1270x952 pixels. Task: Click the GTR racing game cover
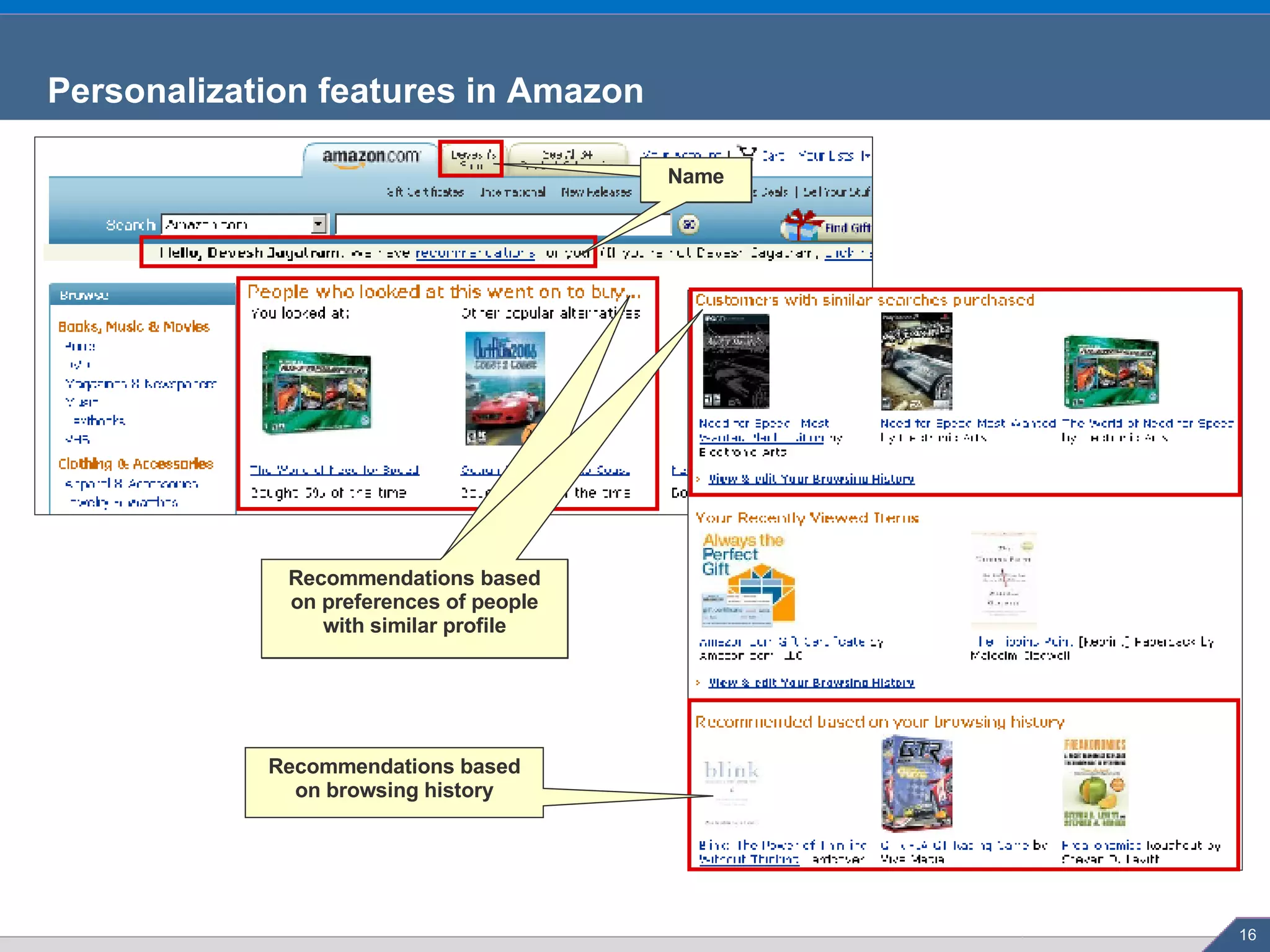coord(917,783)
